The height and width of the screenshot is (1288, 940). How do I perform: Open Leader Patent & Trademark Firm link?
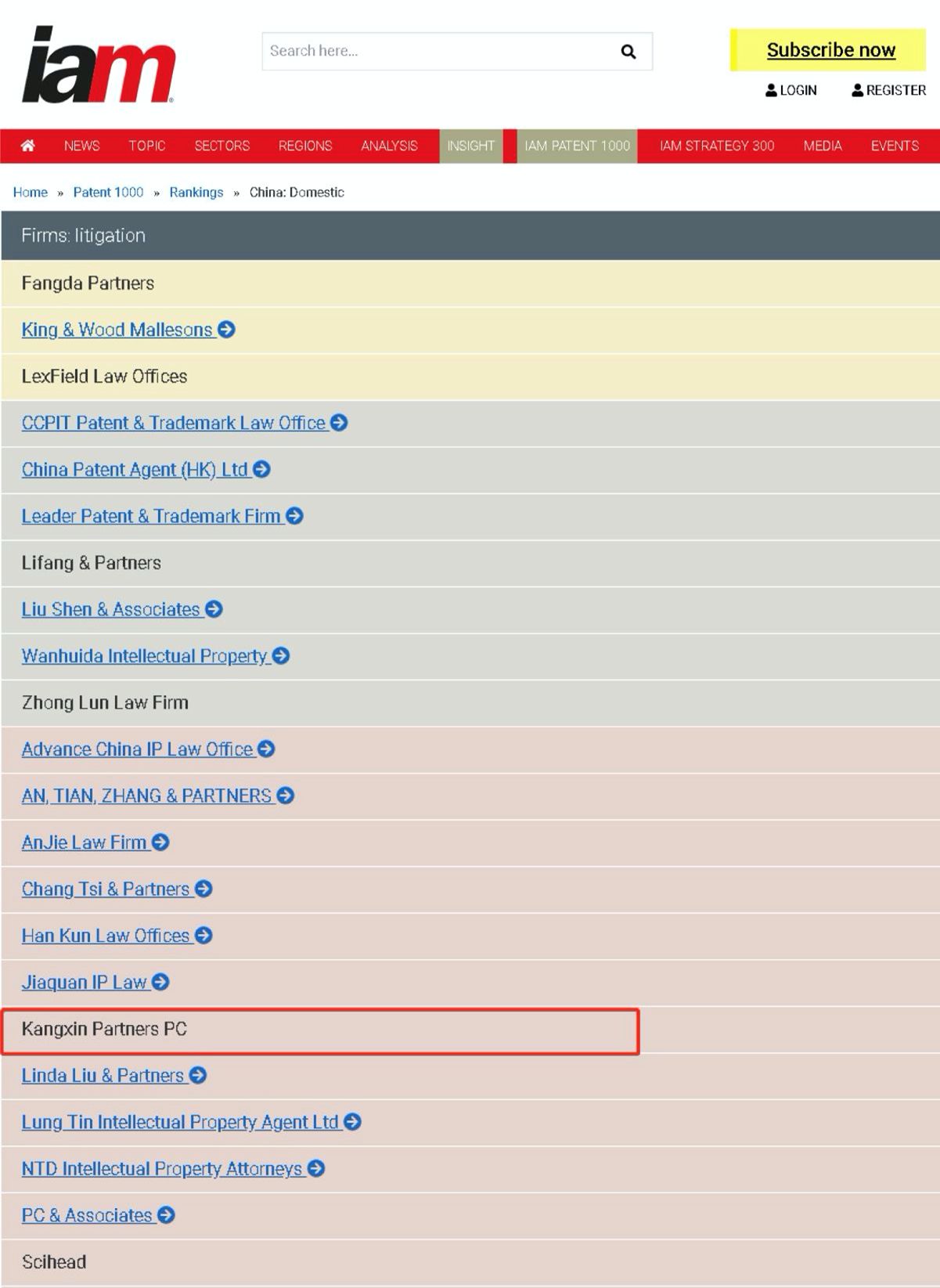click(151, 516)
